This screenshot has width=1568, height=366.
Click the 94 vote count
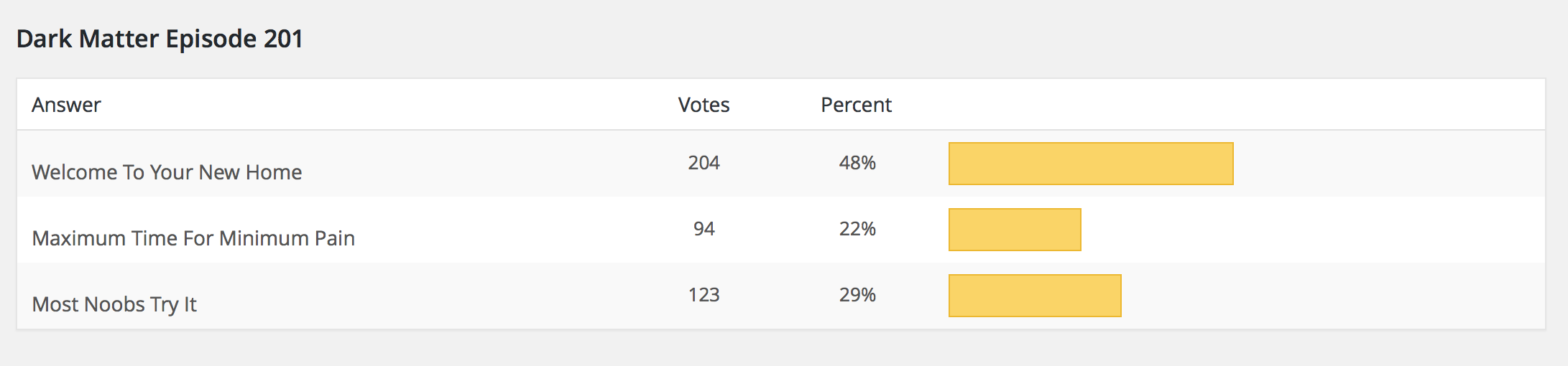pyautogui.click(x=704, y=229)
